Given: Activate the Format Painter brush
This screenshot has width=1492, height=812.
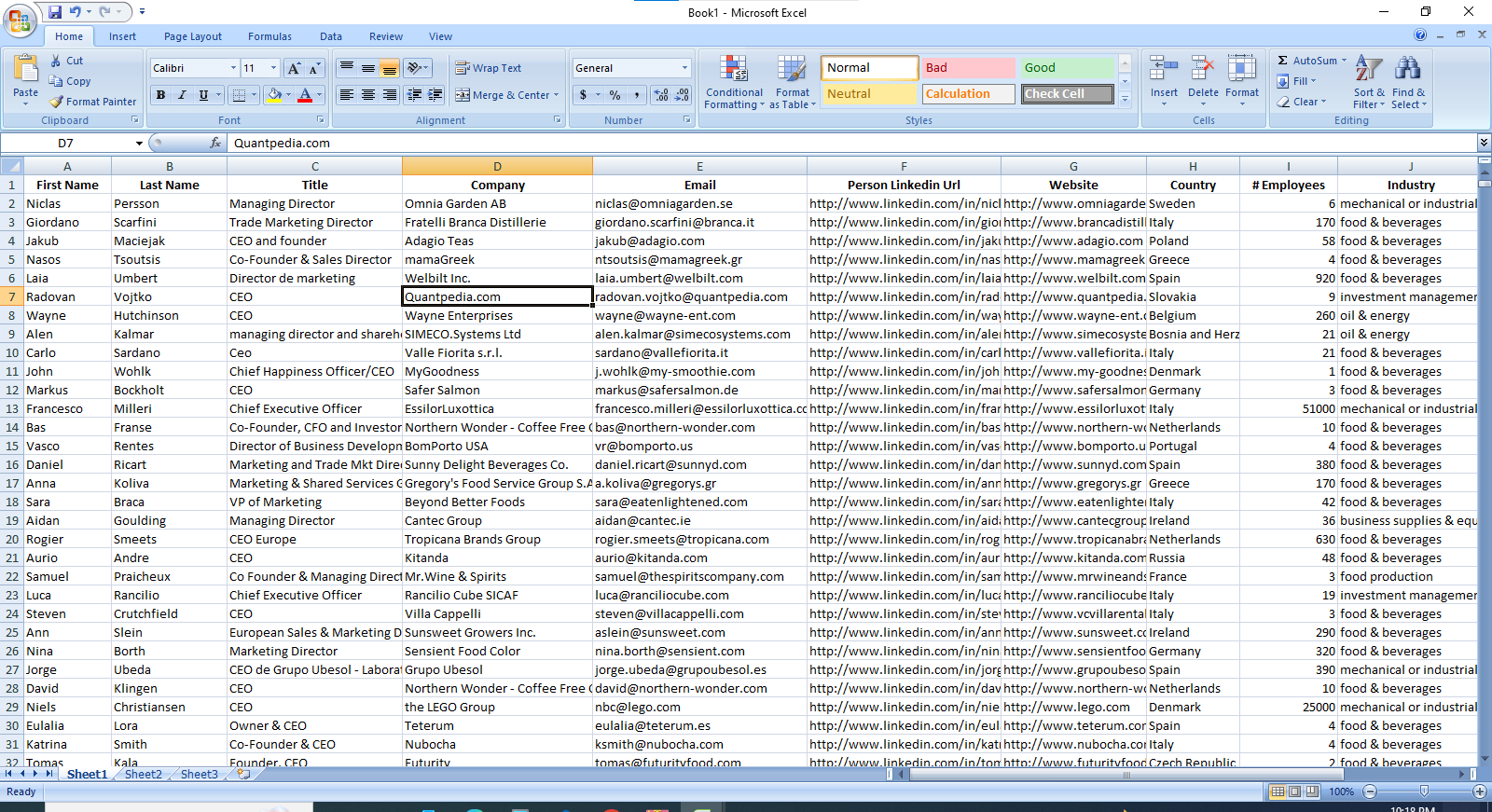Looking at the screenshot, I should [57, 102].
